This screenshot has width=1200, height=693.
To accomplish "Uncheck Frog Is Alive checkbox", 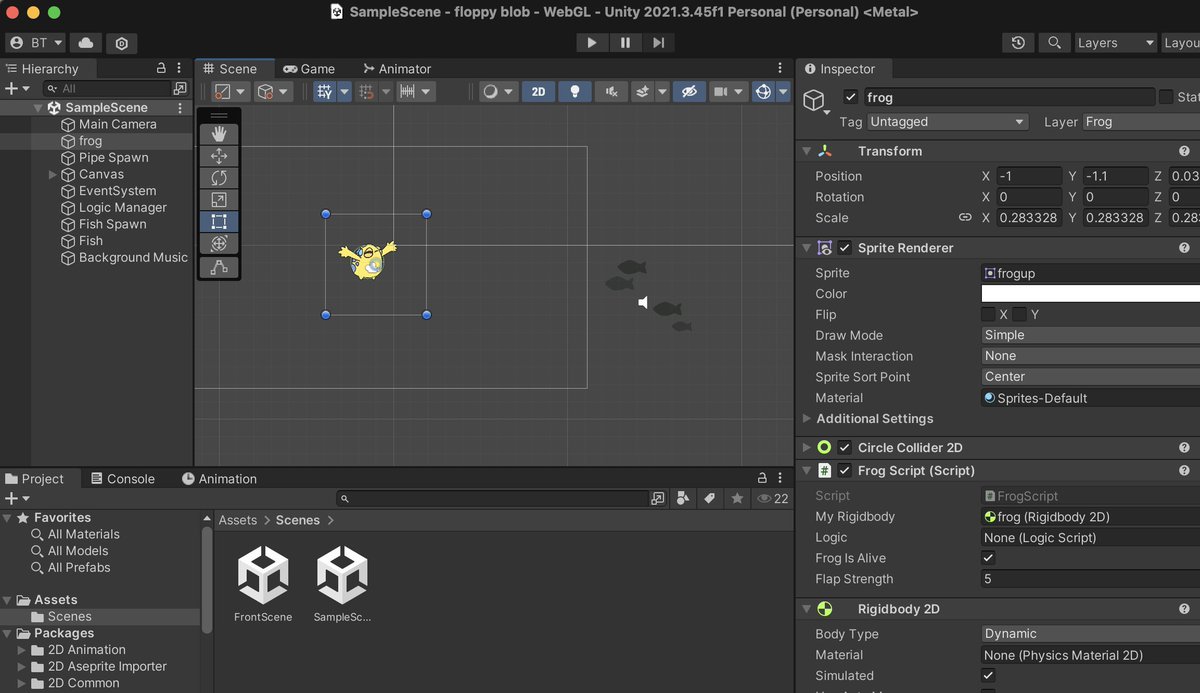I will [989, 558].
